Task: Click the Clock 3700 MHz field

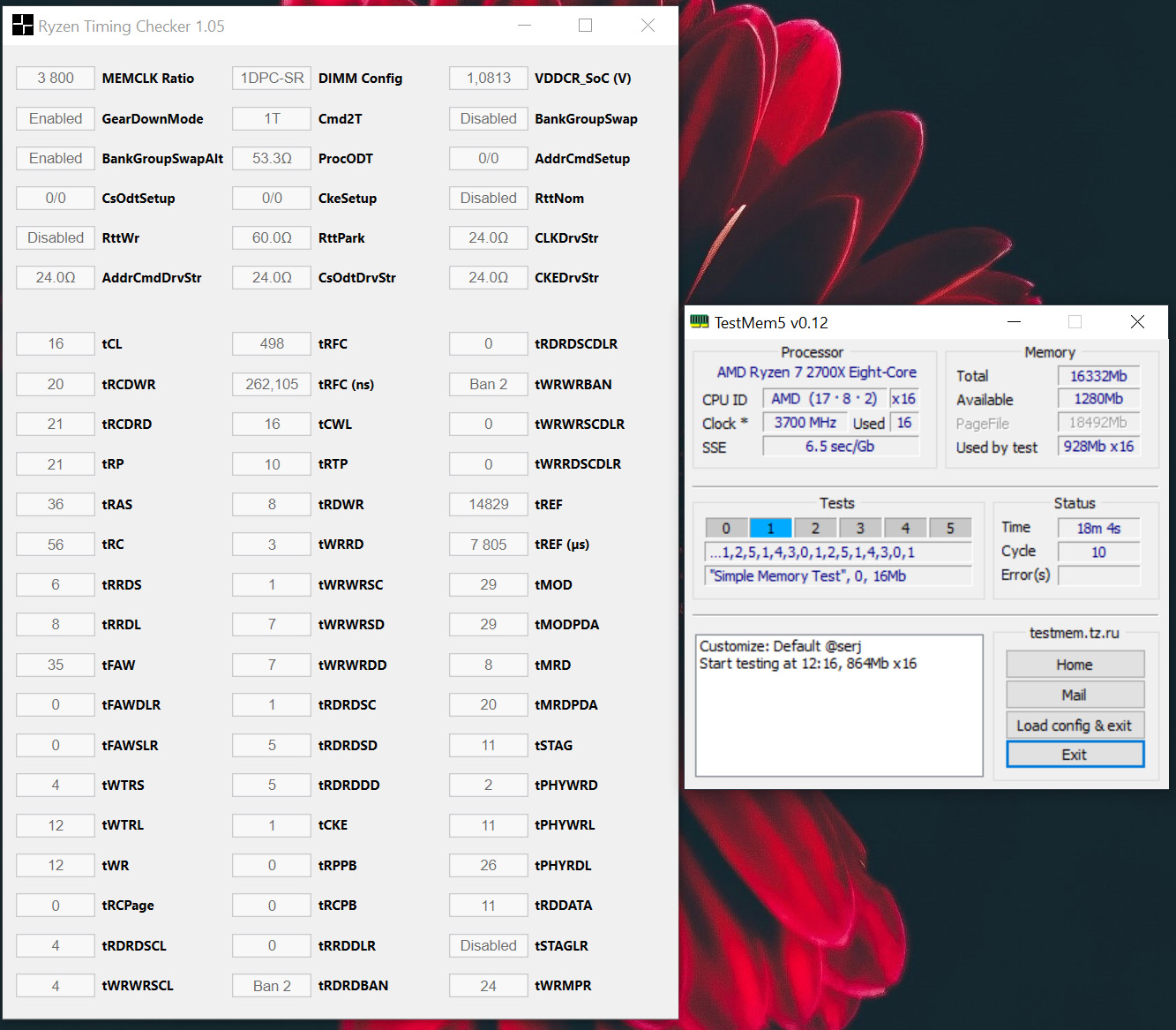Action: click(805, 423)
